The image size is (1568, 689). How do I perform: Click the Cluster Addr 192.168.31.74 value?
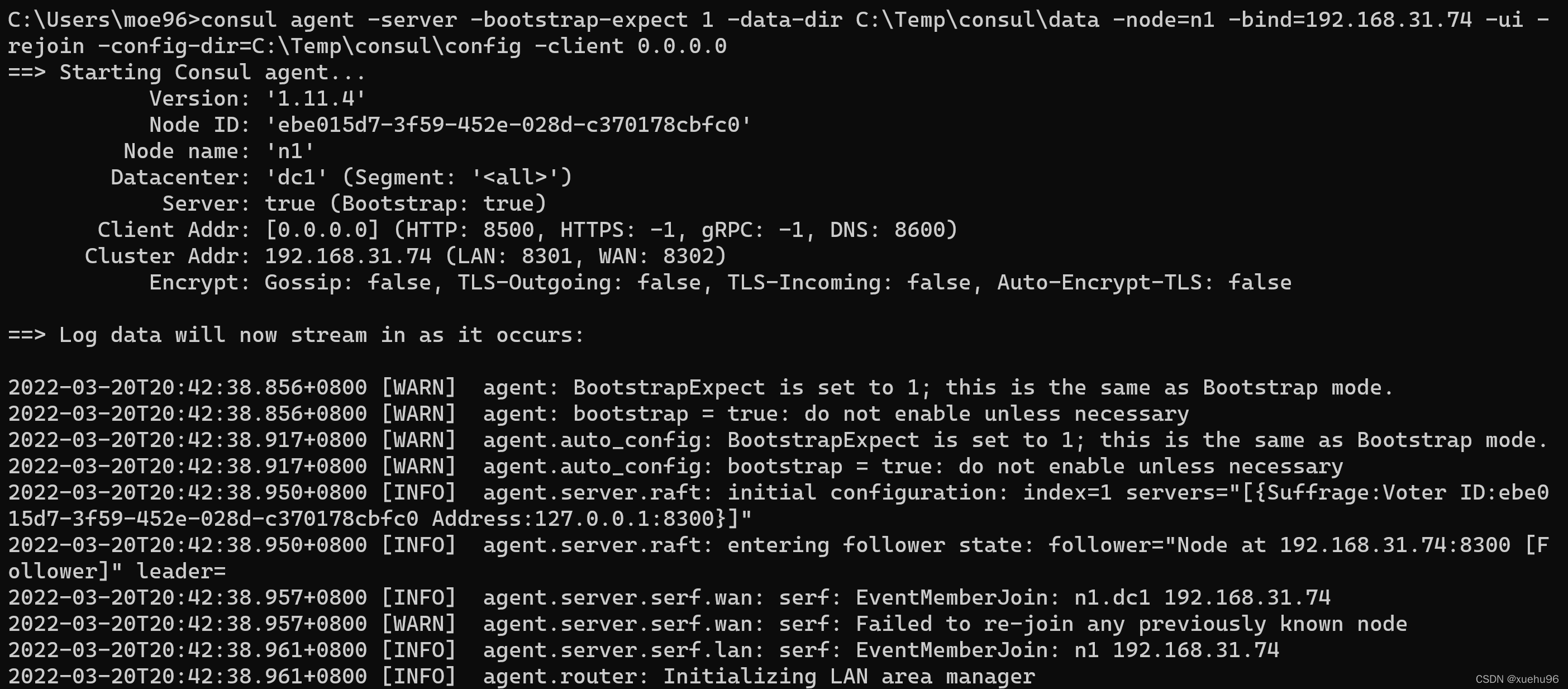point(347,255)
